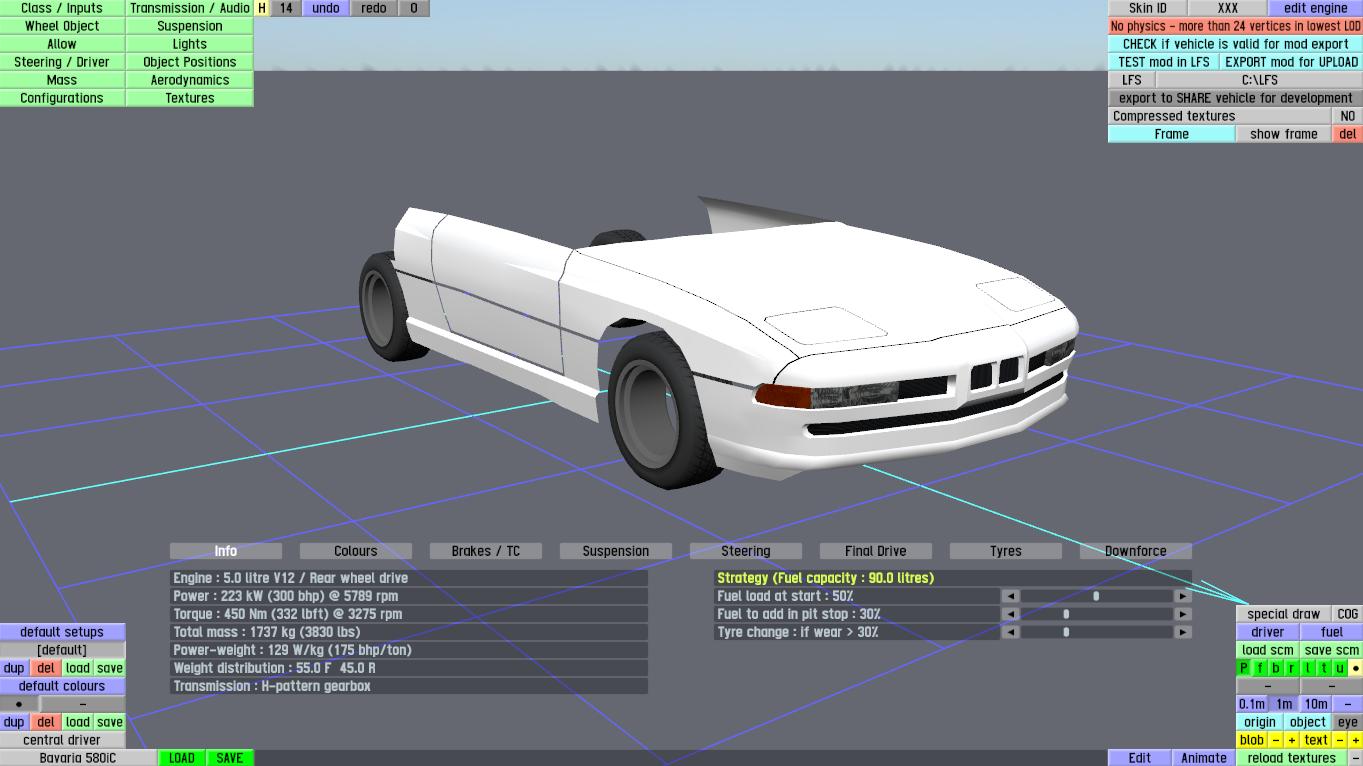The width and height of the screenshot is (1363, 766).
Task: Select the 10m grid size
Action: point(1316,704)
